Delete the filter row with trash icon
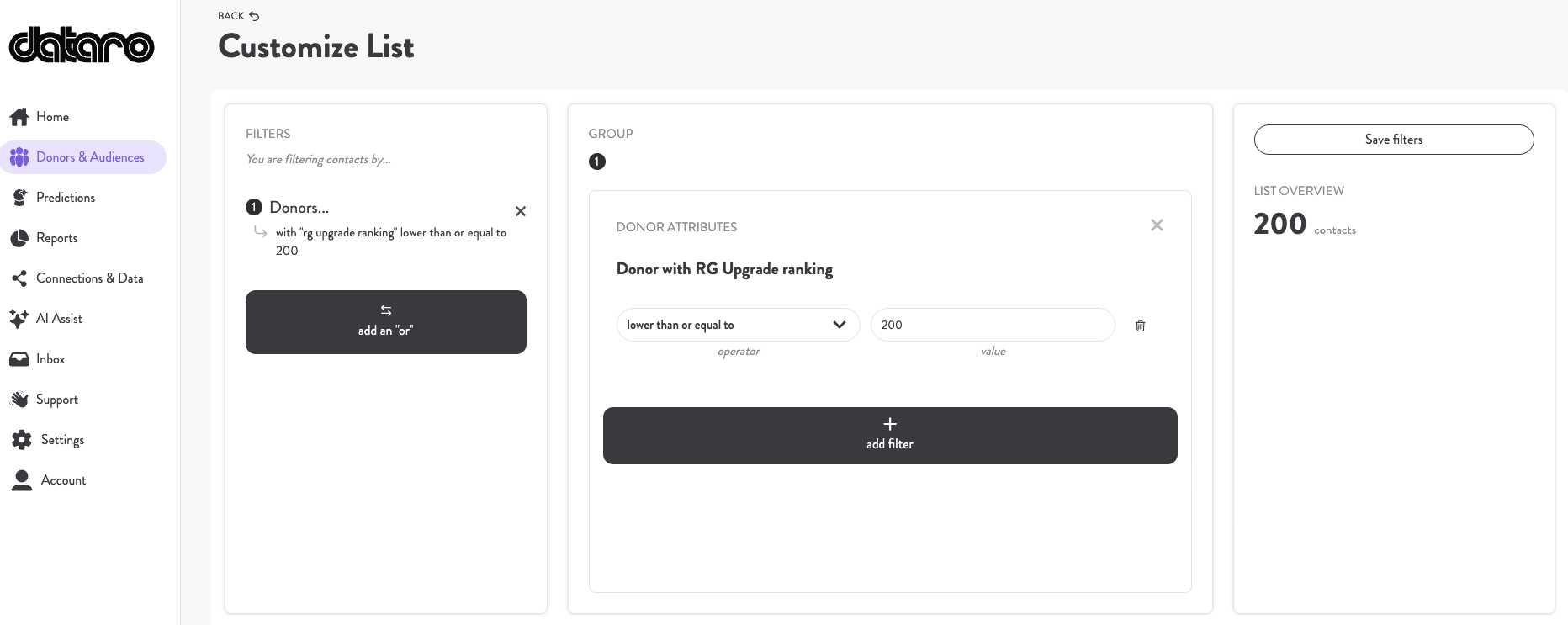The image size is (1568, 625). [1141, 326]
